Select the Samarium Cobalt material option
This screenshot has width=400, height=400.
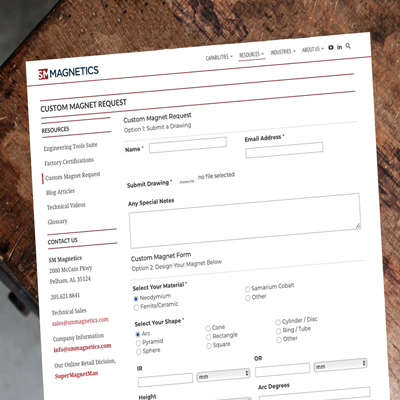point(247,289)
